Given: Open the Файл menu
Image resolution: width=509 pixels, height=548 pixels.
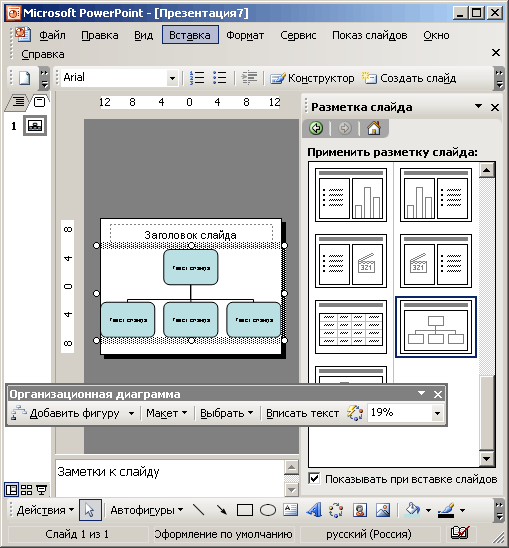Looking at the screenshot, I should tap(52, 35).
